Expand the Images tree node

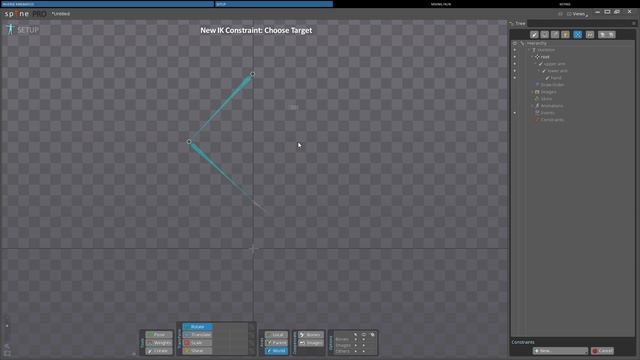[532, 92]
